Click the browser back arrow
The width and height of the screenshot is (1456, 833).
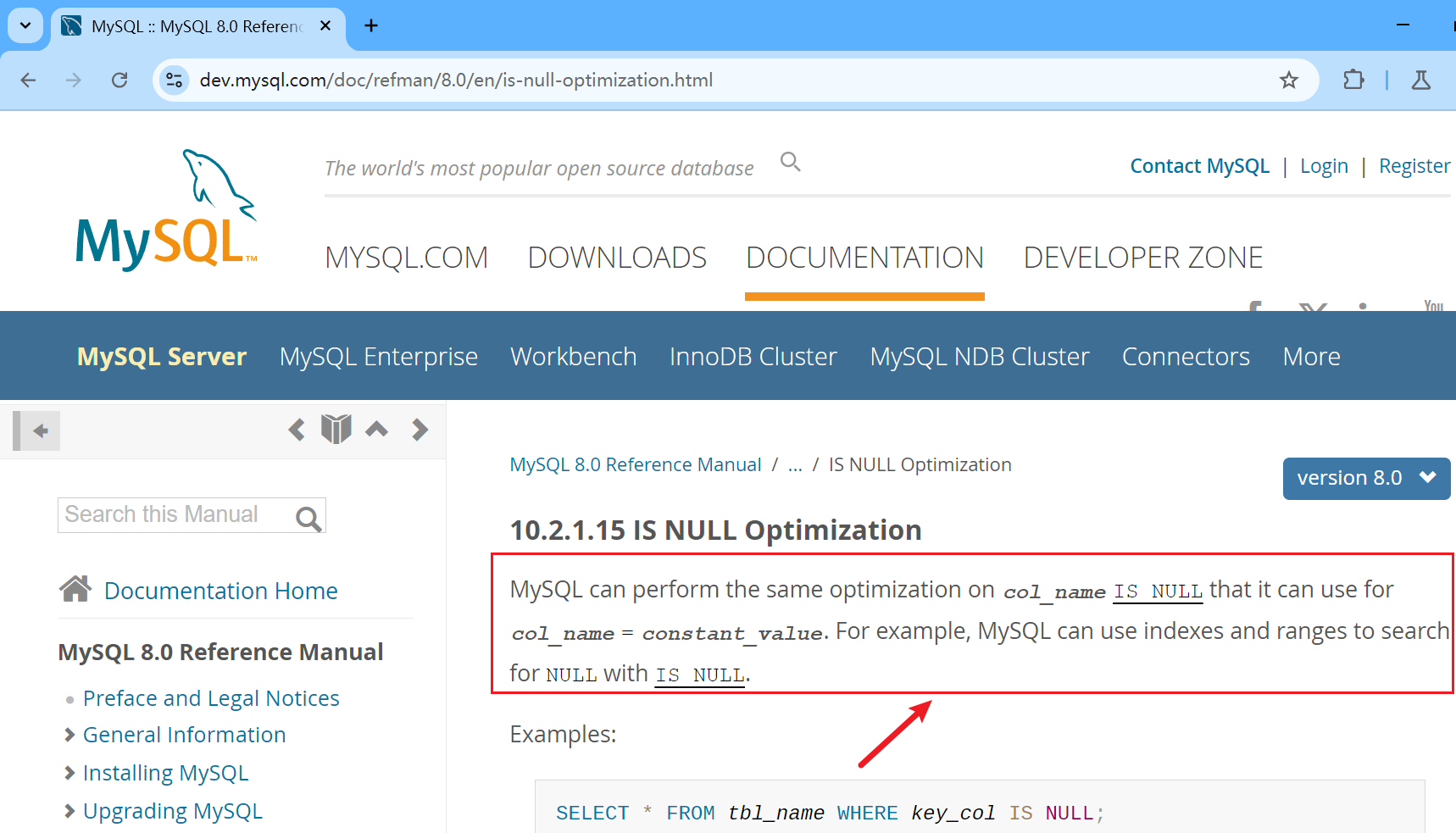click(28, 81)
